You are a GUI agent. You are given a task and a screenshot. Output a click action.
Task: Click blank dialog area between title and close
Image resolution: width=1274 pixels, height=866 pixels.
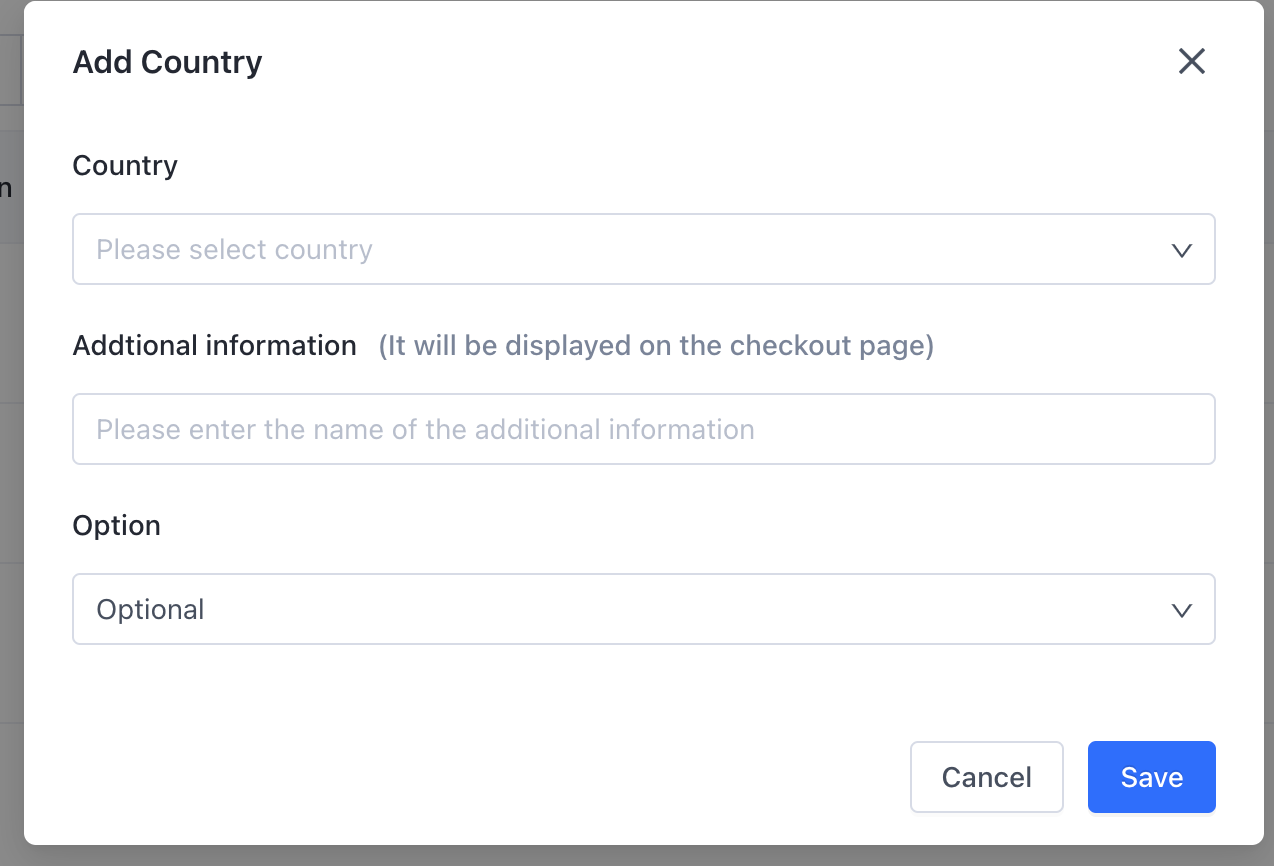700,62
